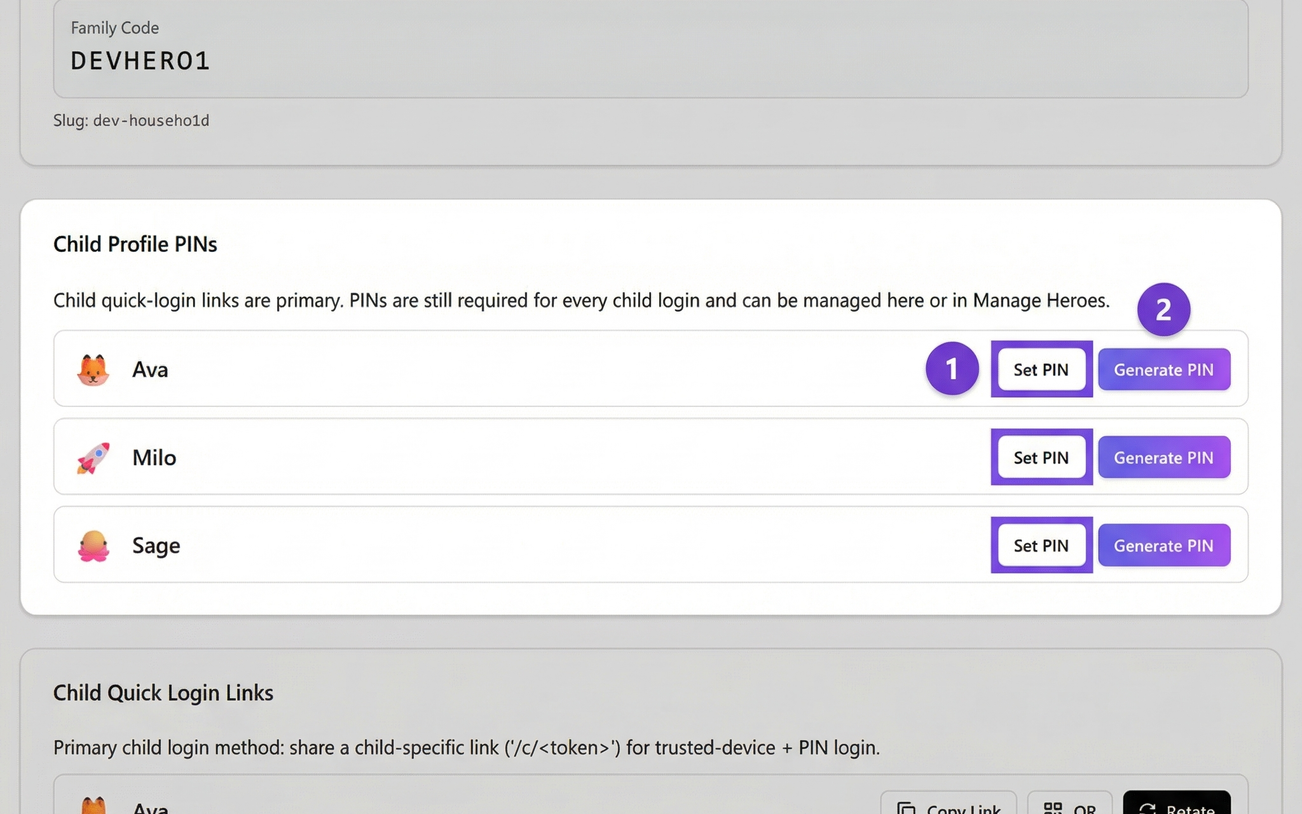1302x814 pixels.
Task: Open the QR code for Ava's login link
Action: (1069, 809)
